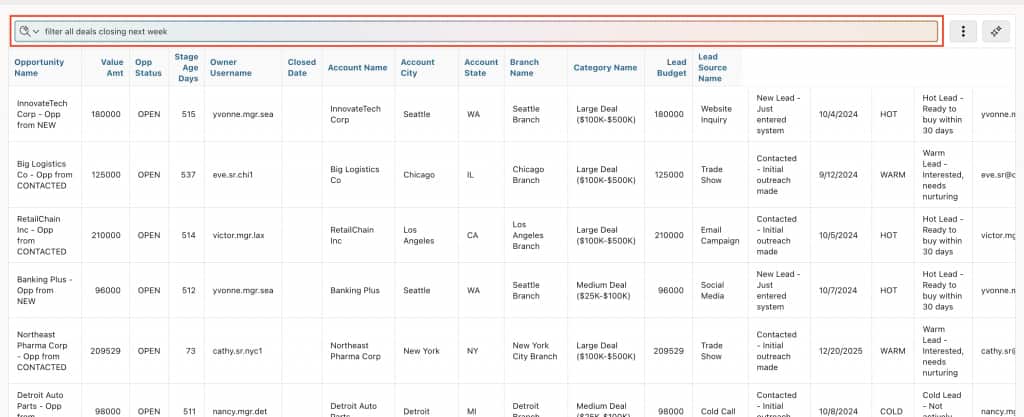Select 'InnovateTech Corp - Opp from NEW' cell
1024x417 pixels.
click(44, 114)
